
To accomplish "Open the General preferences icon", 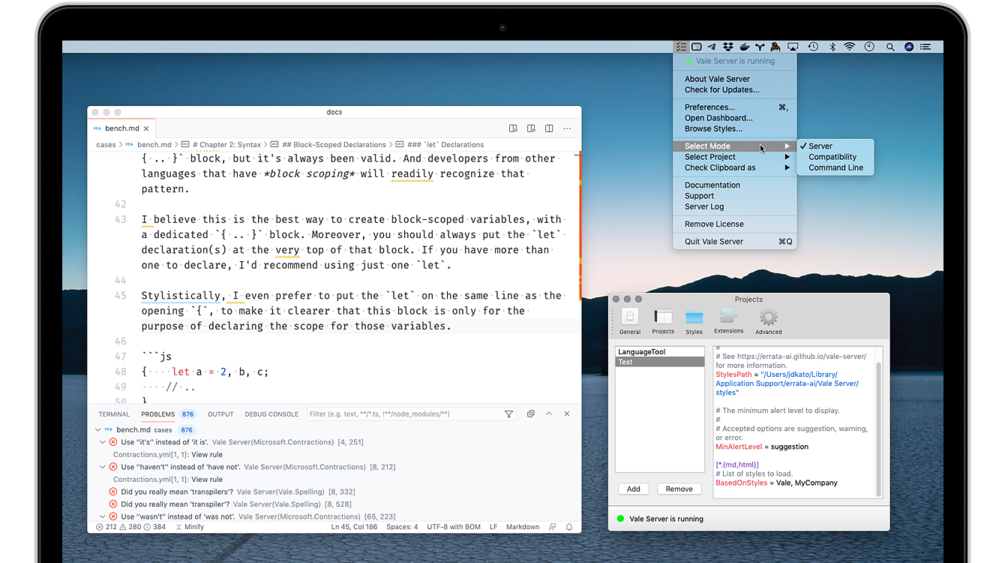I will coord(629,321).
